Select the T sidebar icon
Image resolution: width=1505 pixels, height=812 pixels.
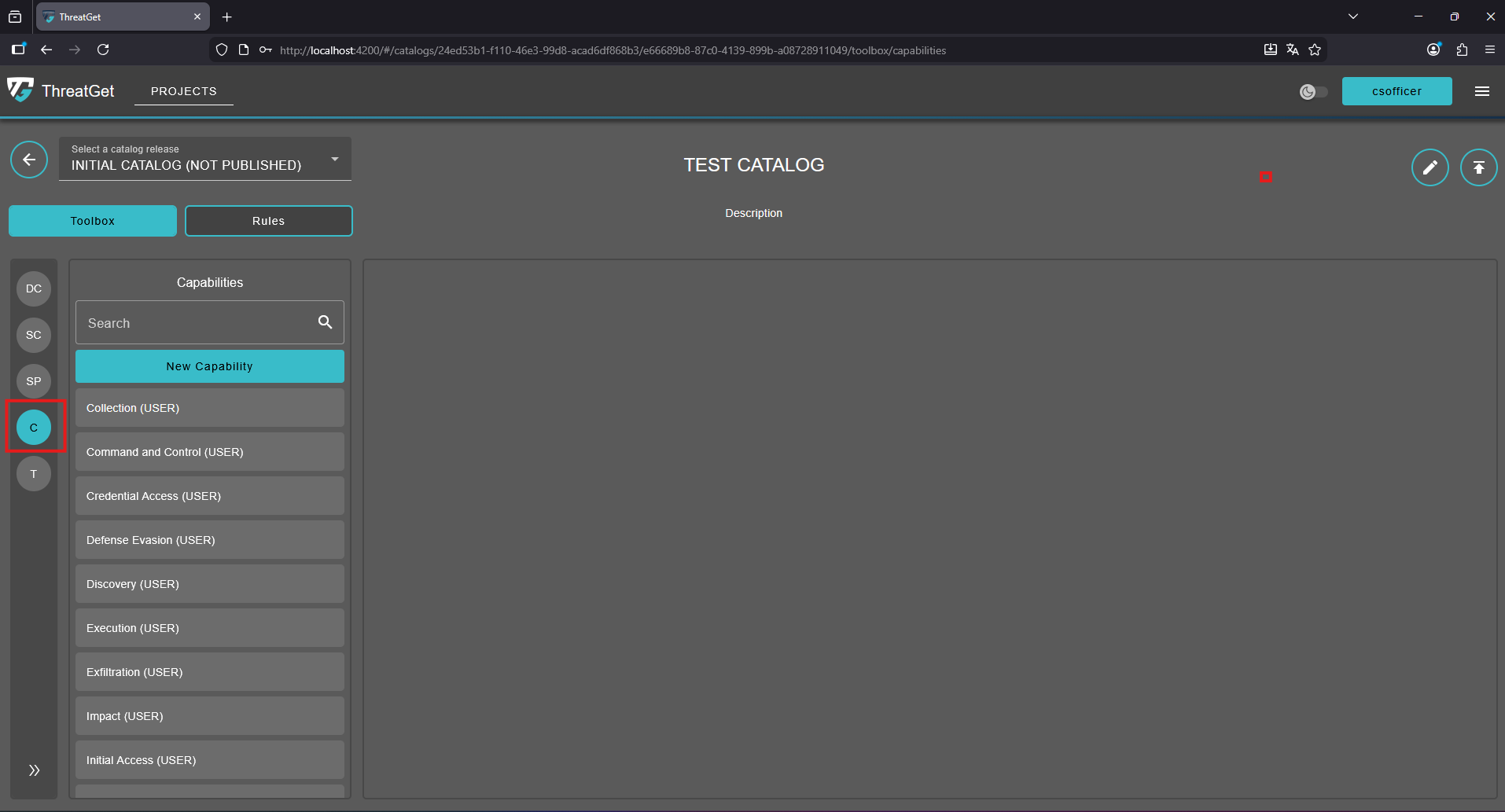34,474
